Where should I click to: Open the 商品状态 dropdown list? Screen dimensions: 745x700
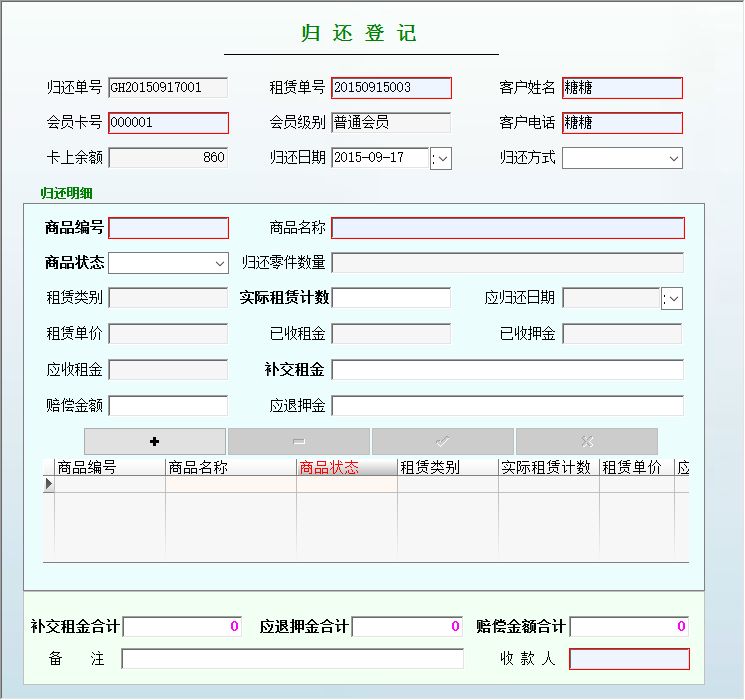[220, 263]
